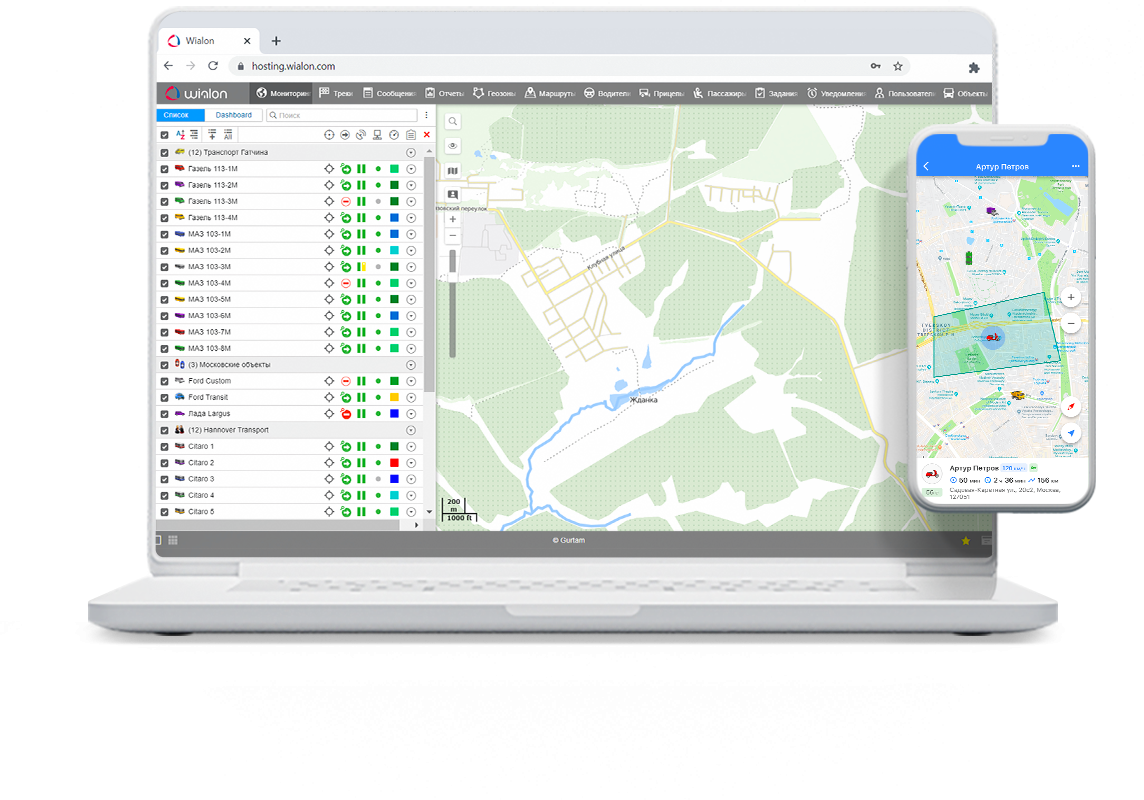The image size is (1144, 800).
Task: Toggle the map visibility eye icon
Action: [x=453, y=146]
